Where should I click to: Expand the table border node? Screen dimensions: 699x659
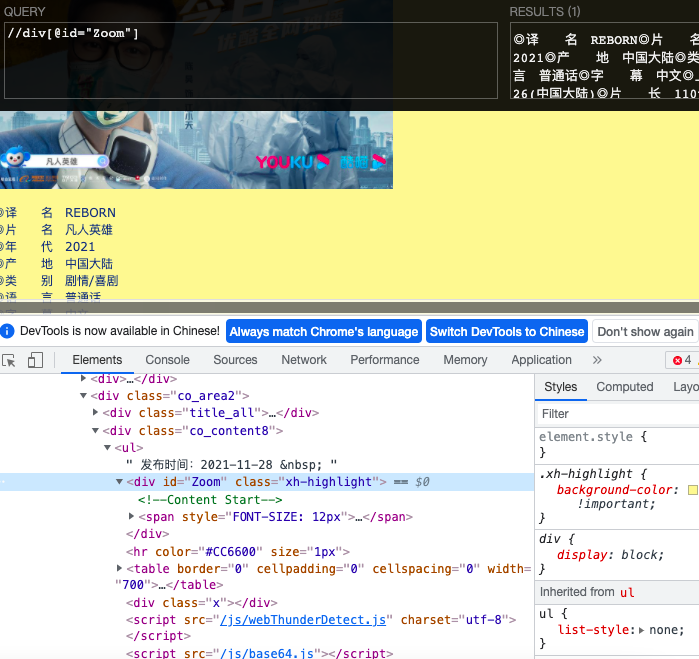click(119, 568)
